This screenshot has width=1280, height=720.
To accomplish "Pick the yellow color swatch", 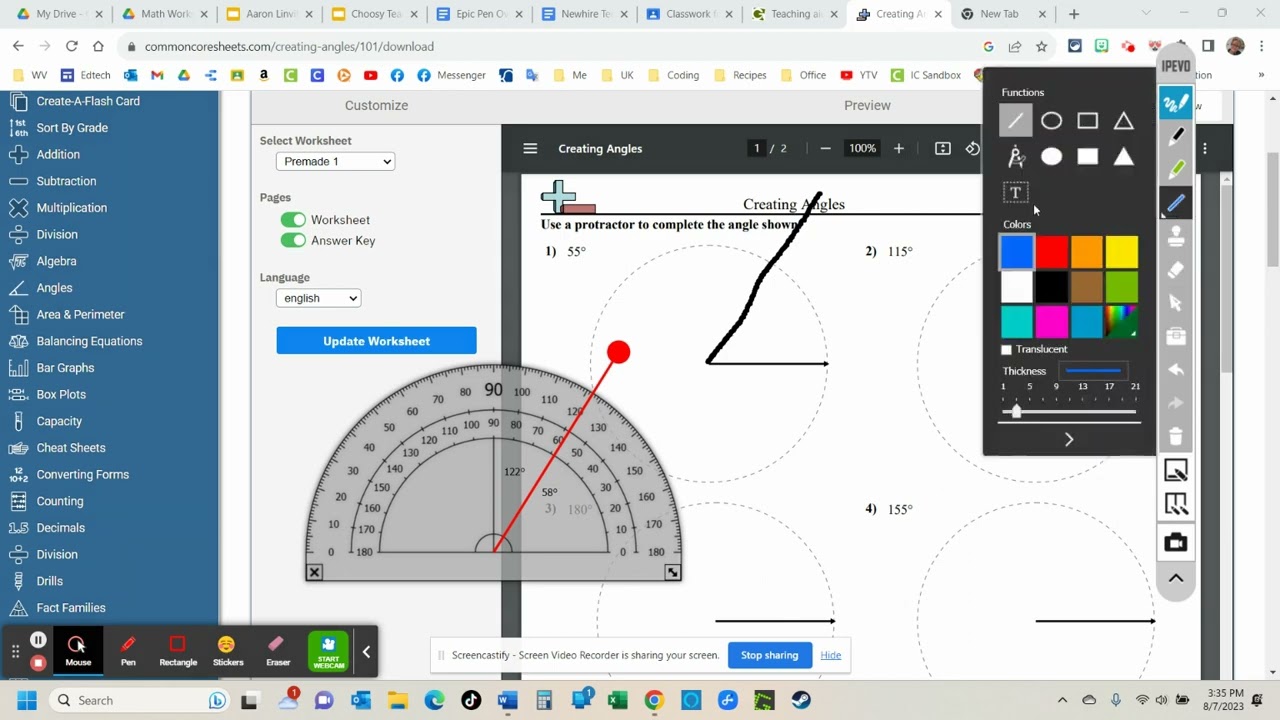I will (1122, 252).
